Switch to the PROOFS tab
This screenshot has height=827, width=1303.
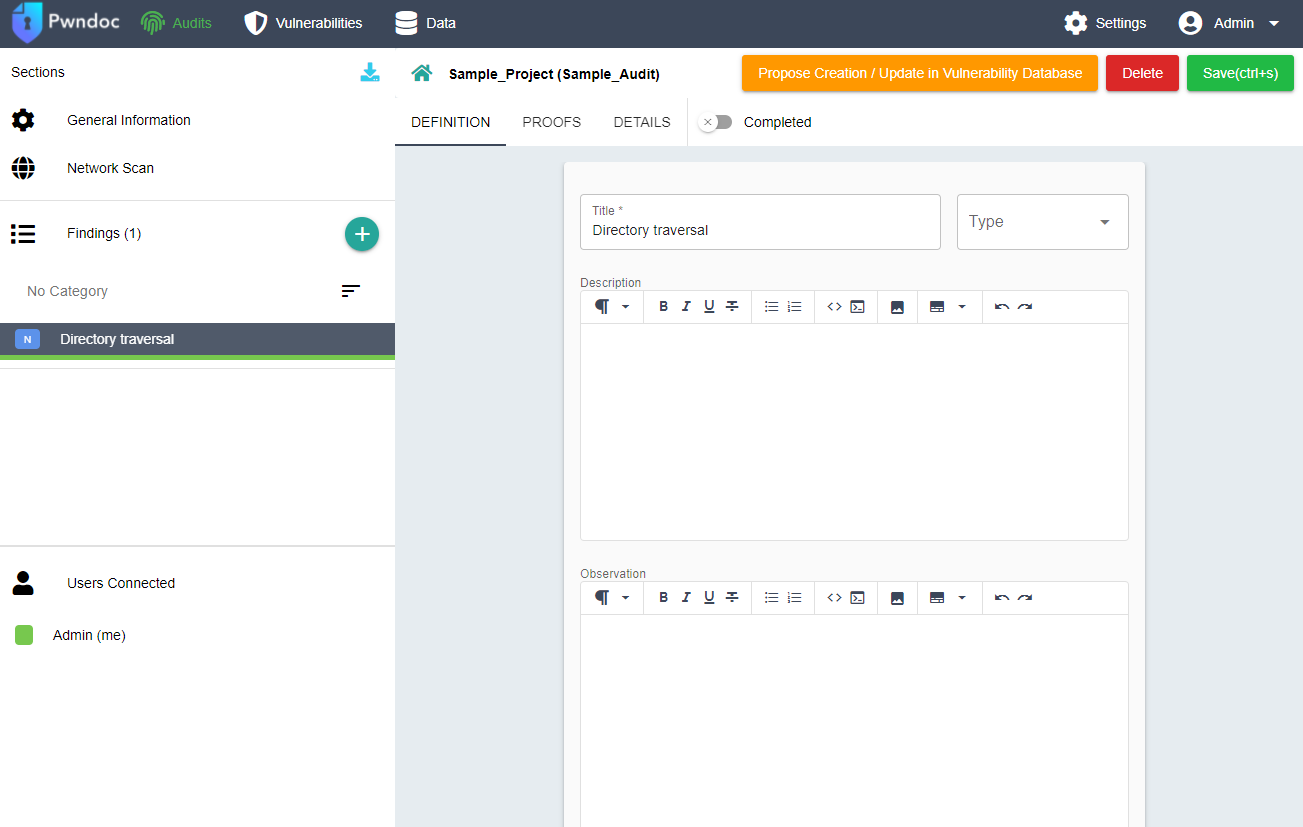pos(551,122)
